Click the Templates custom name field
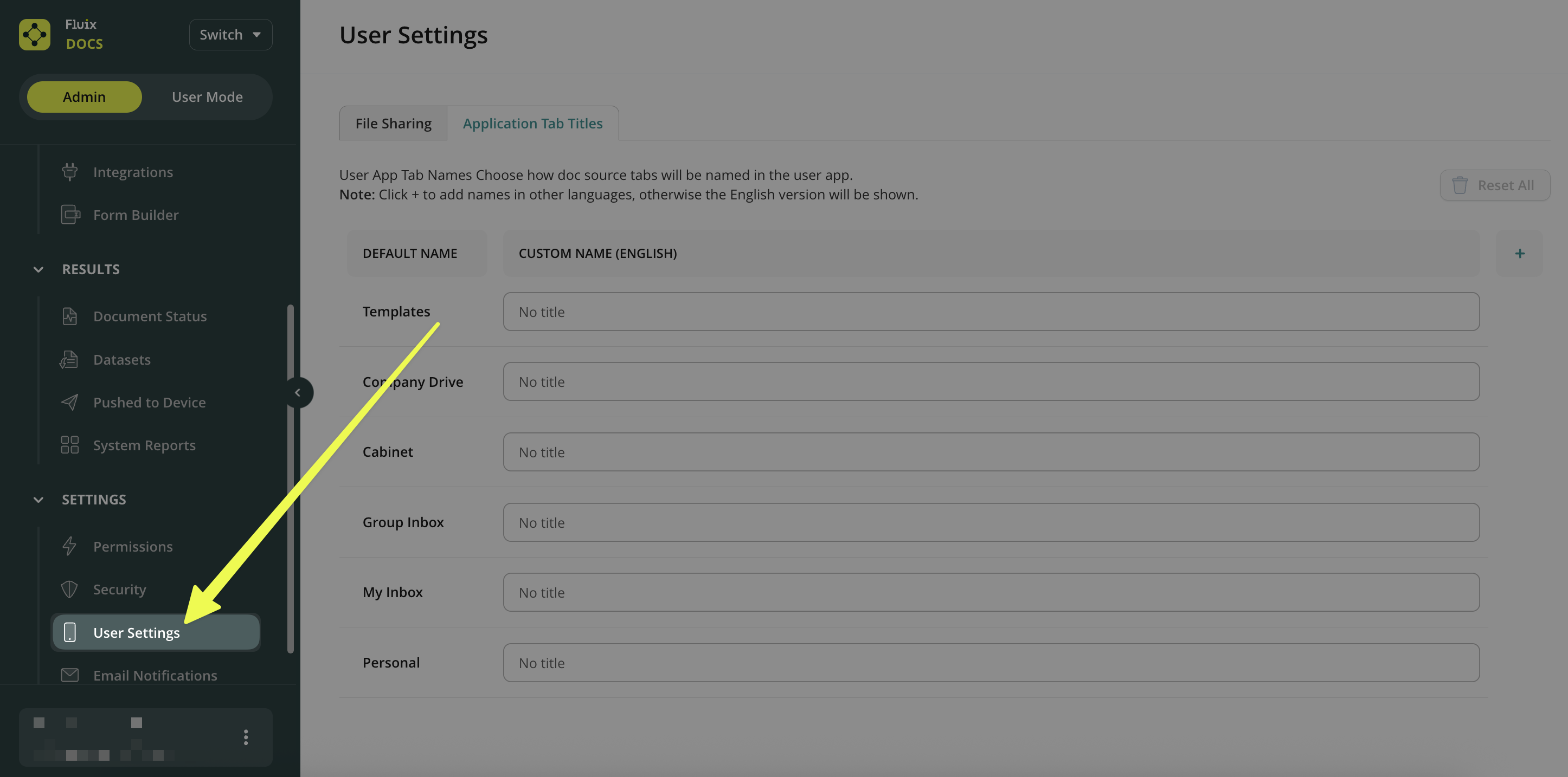This screenshot has width=1568, height=777. (x=991, y=312)
